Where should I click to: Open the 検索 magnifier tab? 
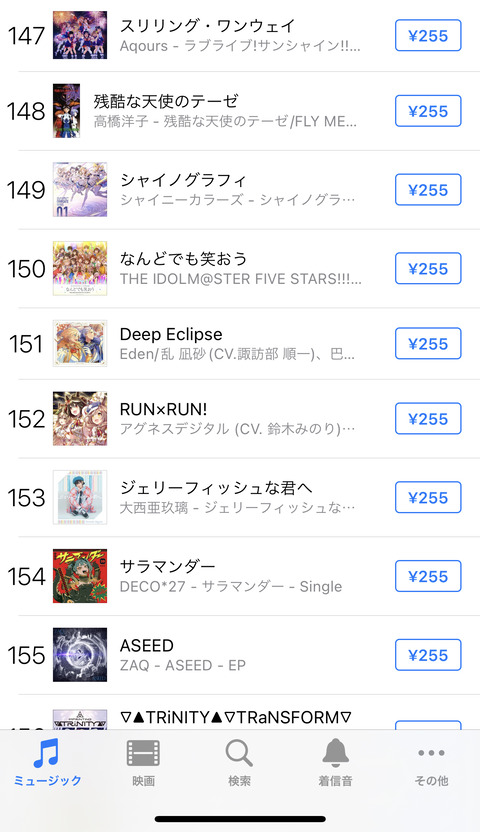(x=239, y=763)
